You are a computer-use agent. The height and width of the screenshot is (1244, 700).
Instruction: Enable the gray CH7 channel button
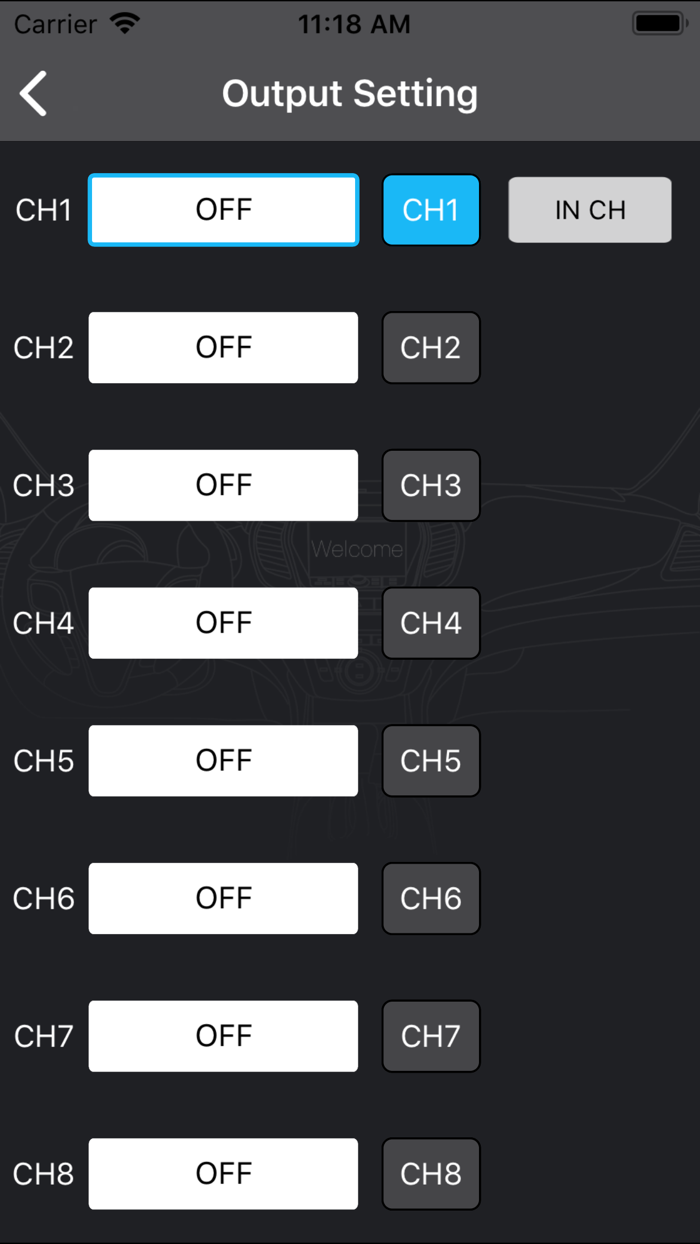pyautogui.click(x=431, y=1036)
